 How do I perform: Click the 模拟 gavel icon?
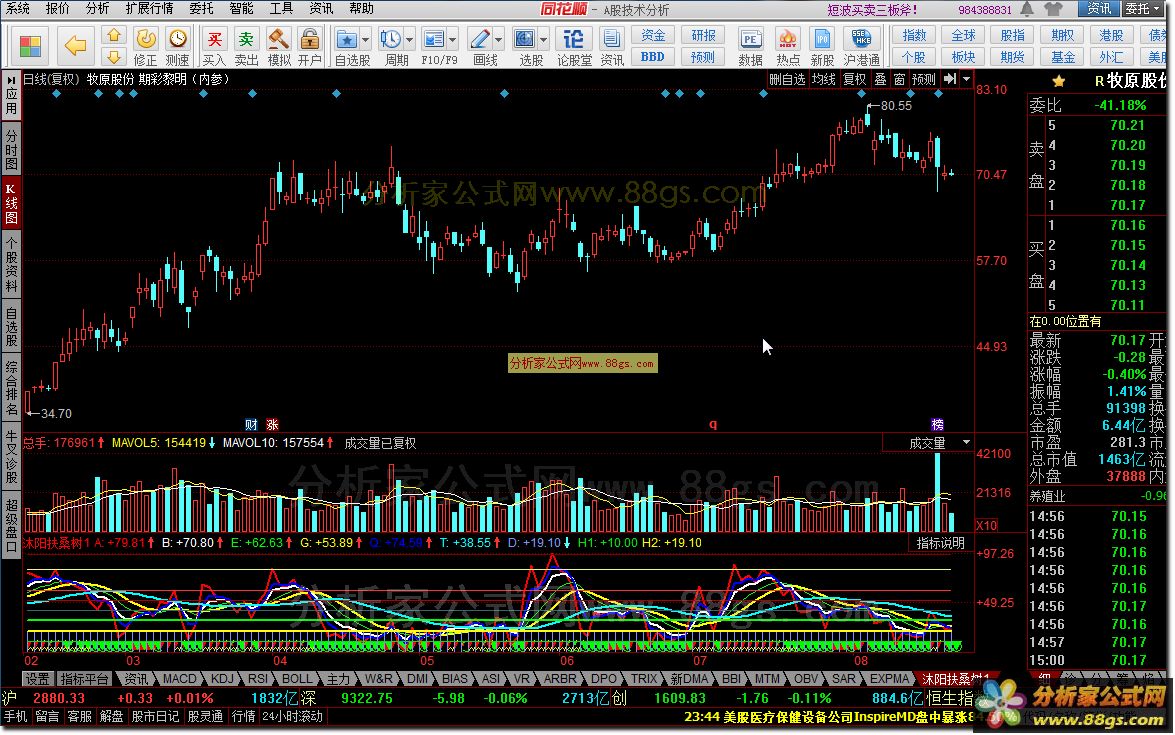tap(279, 39)
